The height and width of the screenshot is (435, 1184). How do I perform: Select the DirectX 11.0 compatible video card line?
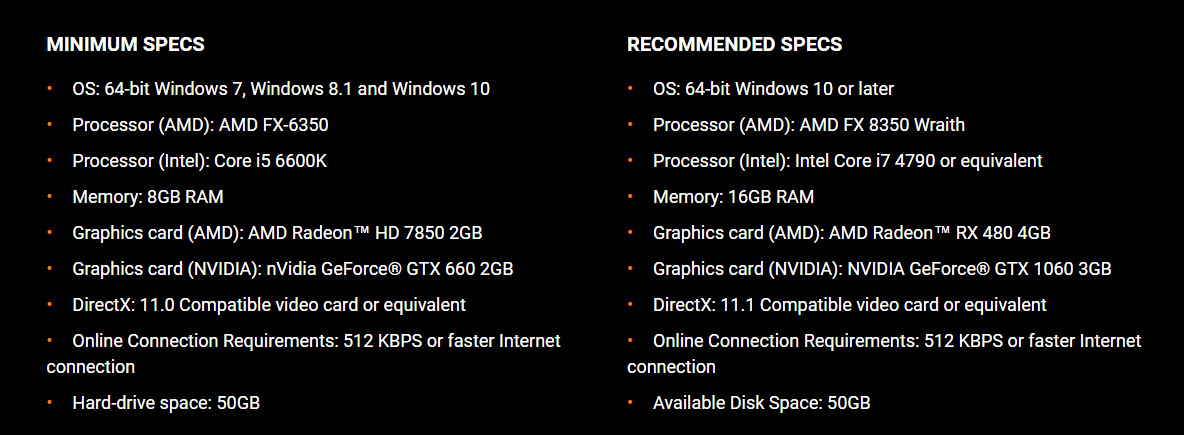(269, 305)
